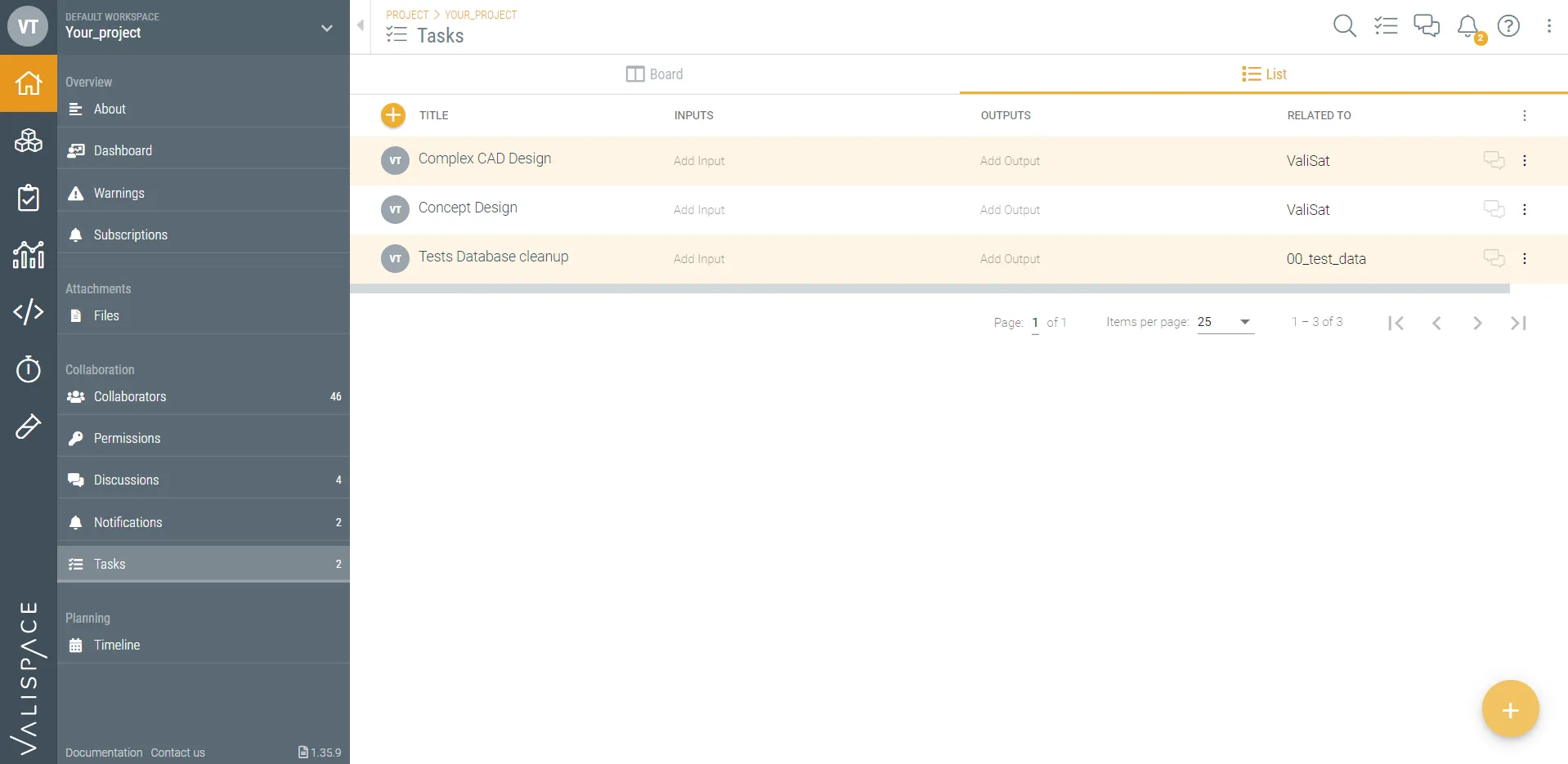Switch to the Board tab

coord(654,74)
